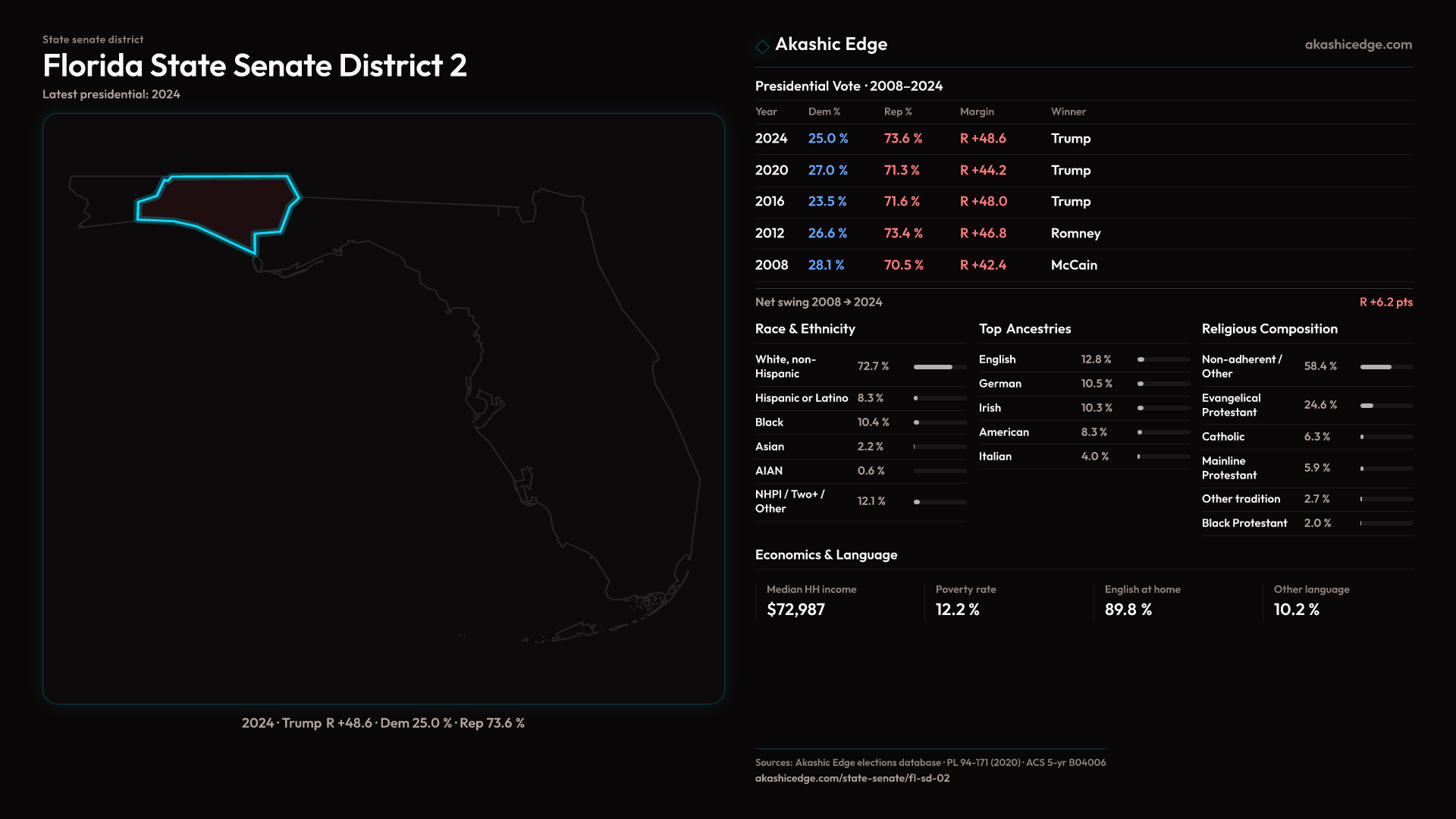This screenshot has height=819, width=1456.
Task: Open the akashicedge.com/state-senate/fl-sd-02 source URL
Action: click(x=852, y=778)
